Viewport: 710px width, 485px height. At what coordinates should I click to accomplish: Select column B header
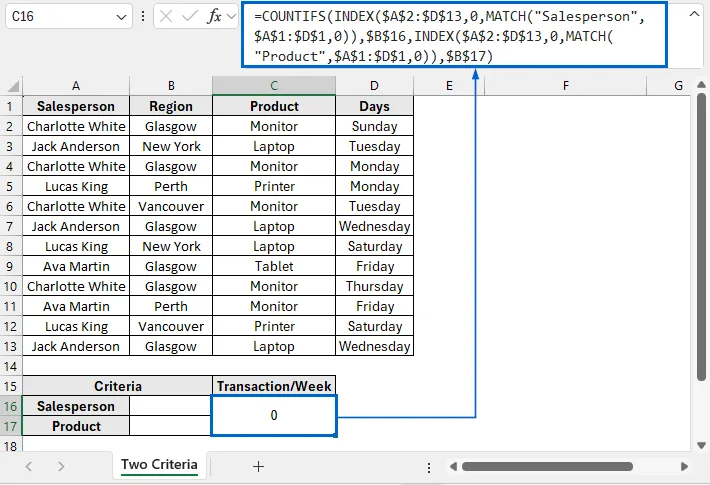(171, 86)
